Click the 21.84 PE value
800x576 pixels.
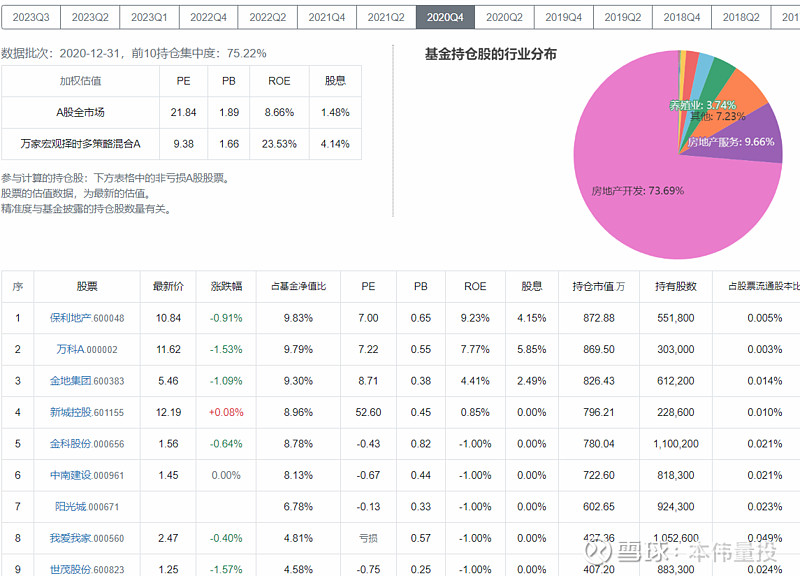coord(183,112)
